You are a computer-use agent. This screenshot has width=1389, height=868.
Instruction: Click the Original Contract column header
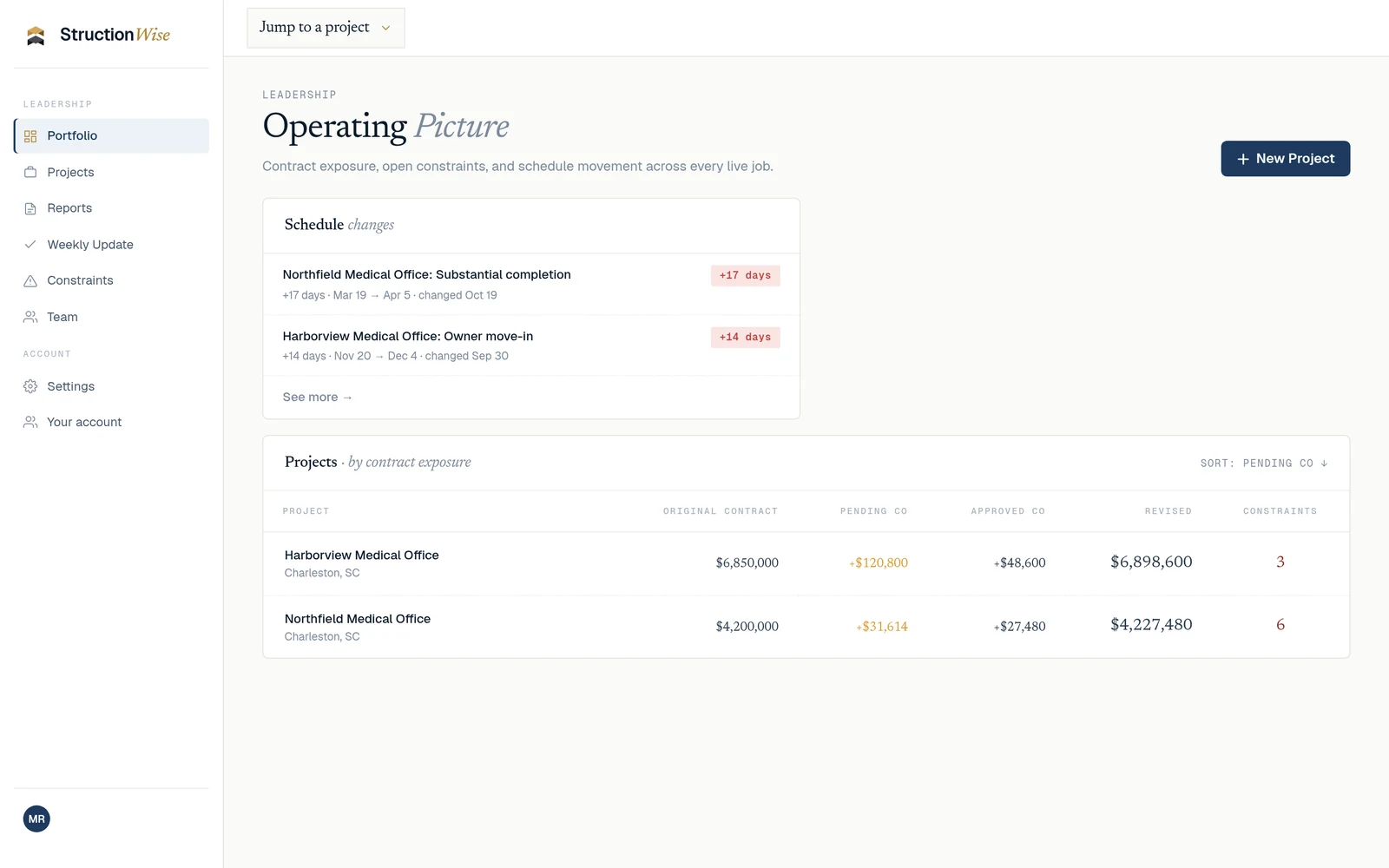(x=721, y=511)
